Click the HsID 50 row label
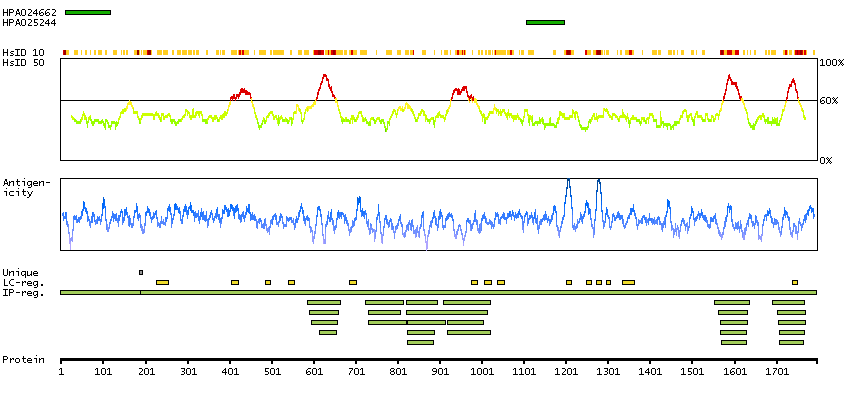Image resolution: width=850 pixels, height=400 pixels. pos(23,62)
